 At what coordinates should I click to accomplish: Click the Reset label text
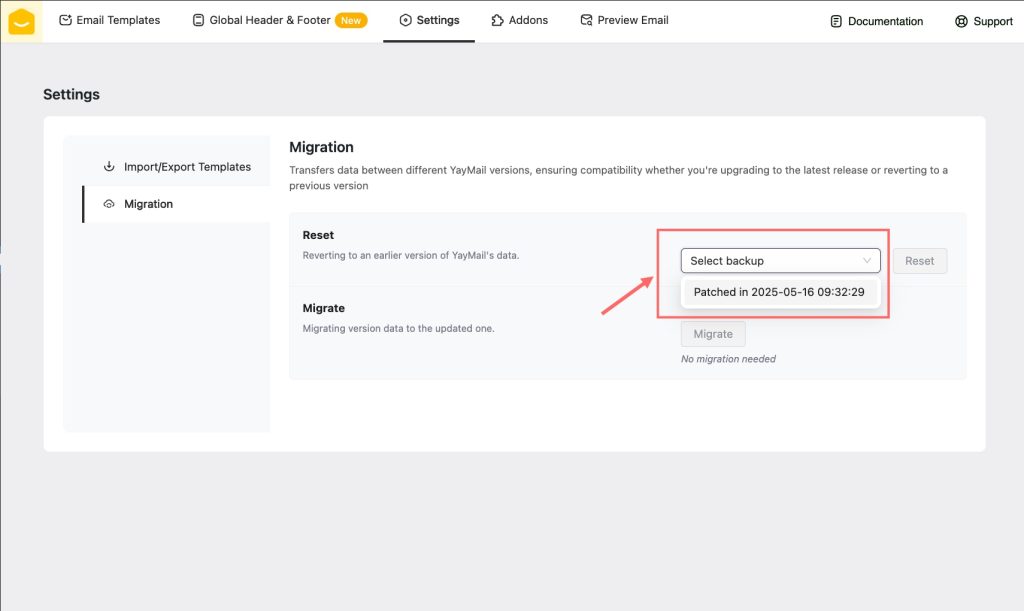tap(318, 235)
